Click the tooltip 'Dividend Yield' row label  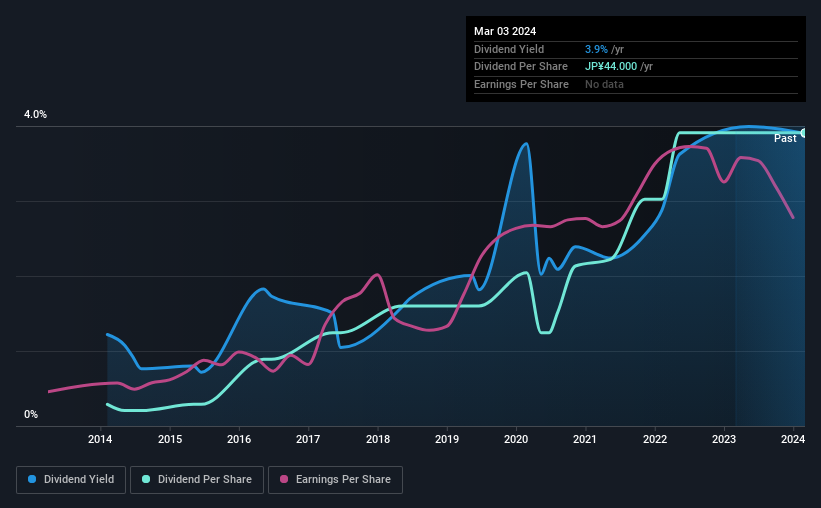click(509, 49)
